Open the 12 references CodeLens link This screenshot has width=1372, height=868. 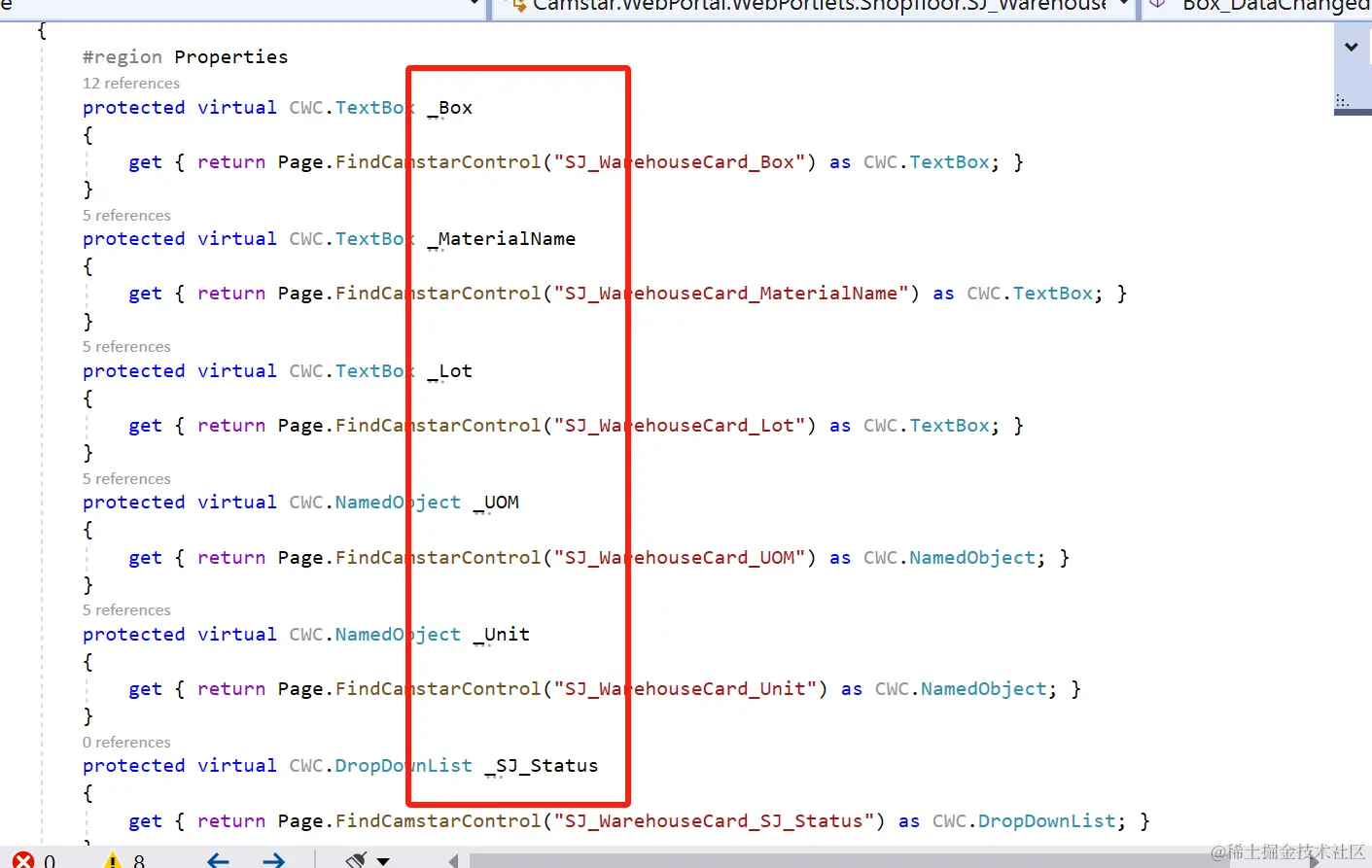pos(131,84)
